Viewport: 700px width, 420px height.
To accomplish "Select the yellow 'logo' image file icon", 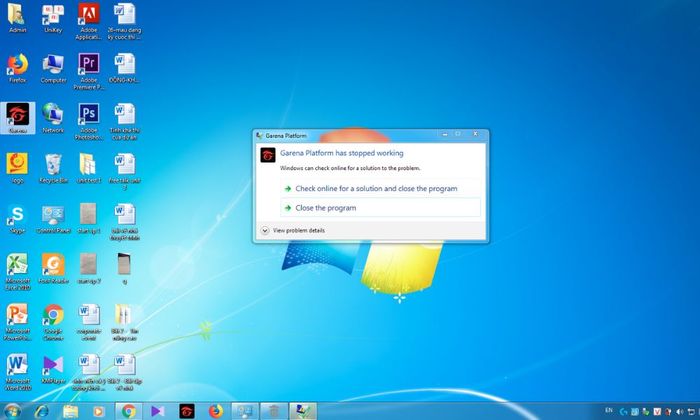I will pyautogui.click(x=17, y=168).
